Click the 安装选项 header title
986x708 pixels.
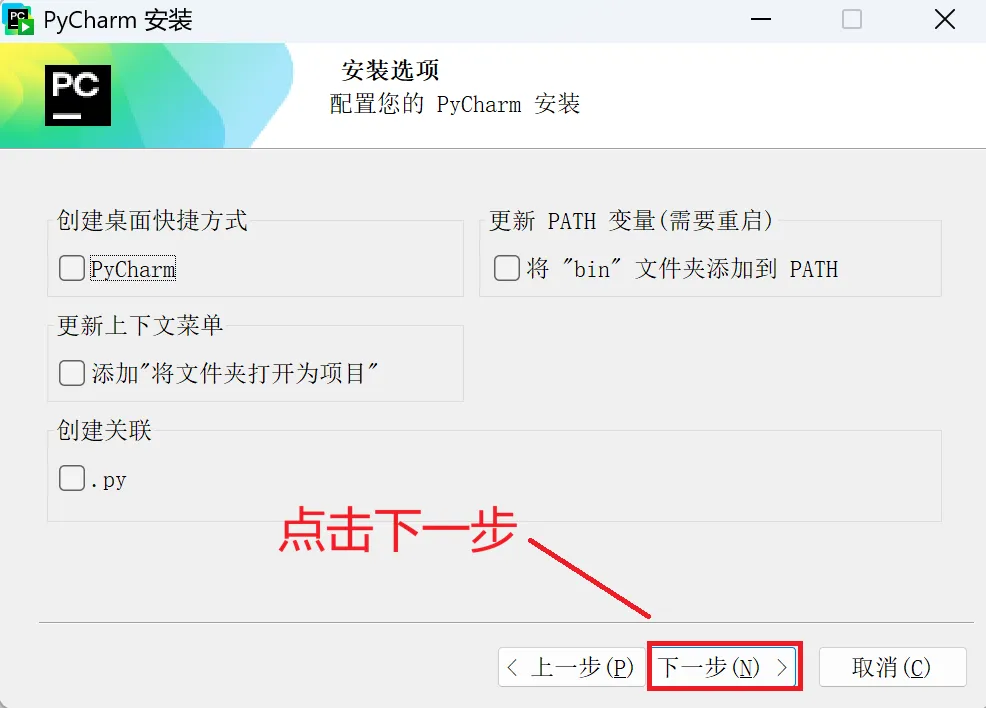(x=391, y=70)
